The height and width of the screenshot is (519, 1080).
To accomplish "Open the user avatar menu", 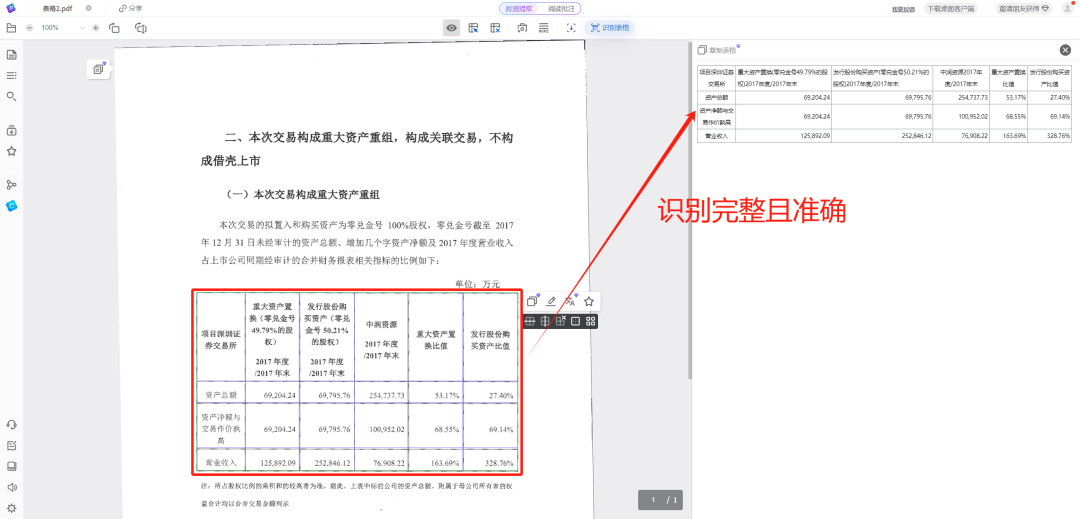I will click(x=1066, y=8).
